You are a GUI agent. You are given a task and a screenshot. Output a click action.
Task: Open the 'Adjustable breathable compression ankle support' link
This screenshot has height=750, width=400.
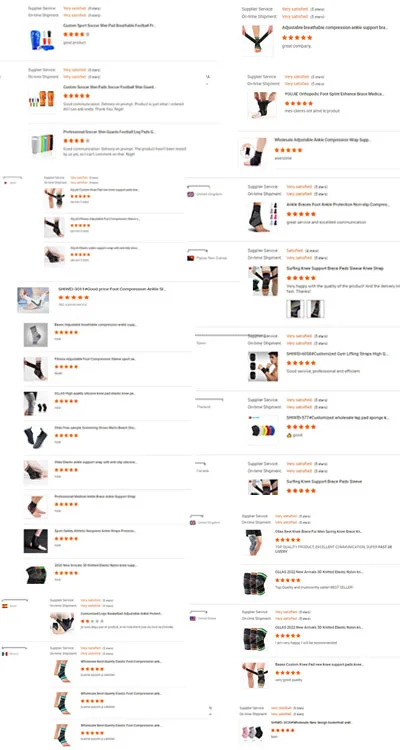[334, 28]
